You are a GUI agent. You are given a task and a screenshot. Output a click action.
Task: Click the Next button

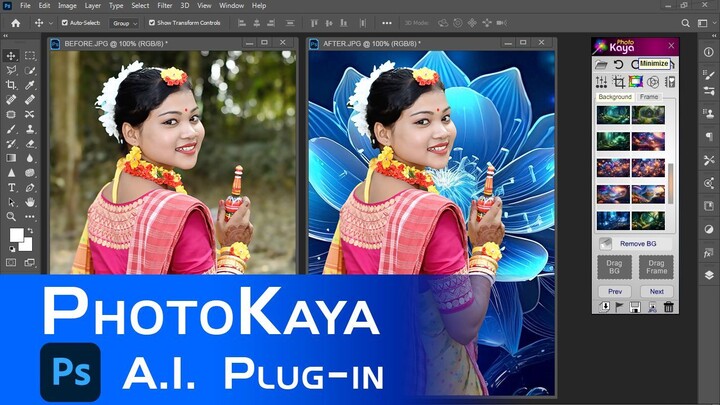pos(657,291)
